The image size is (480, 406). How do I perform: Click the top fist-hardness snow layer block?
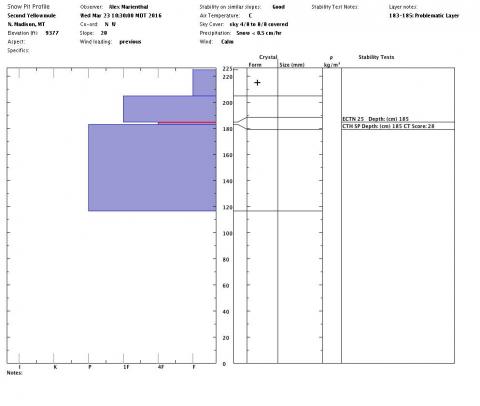click(204, 82)
